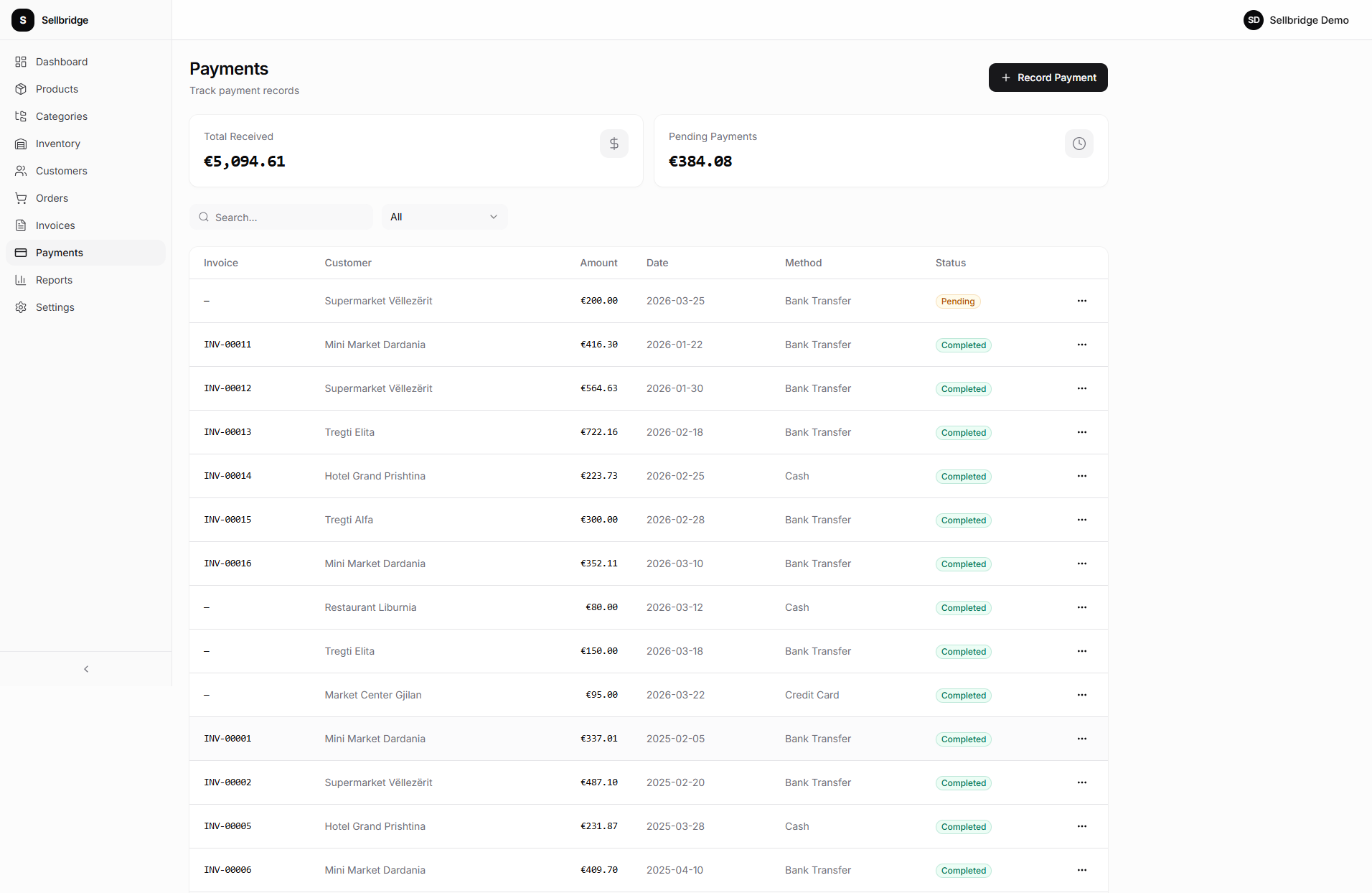Open the All filter dropdown
Viewport: 1372px width, 893px height.
tap(443, 216)
